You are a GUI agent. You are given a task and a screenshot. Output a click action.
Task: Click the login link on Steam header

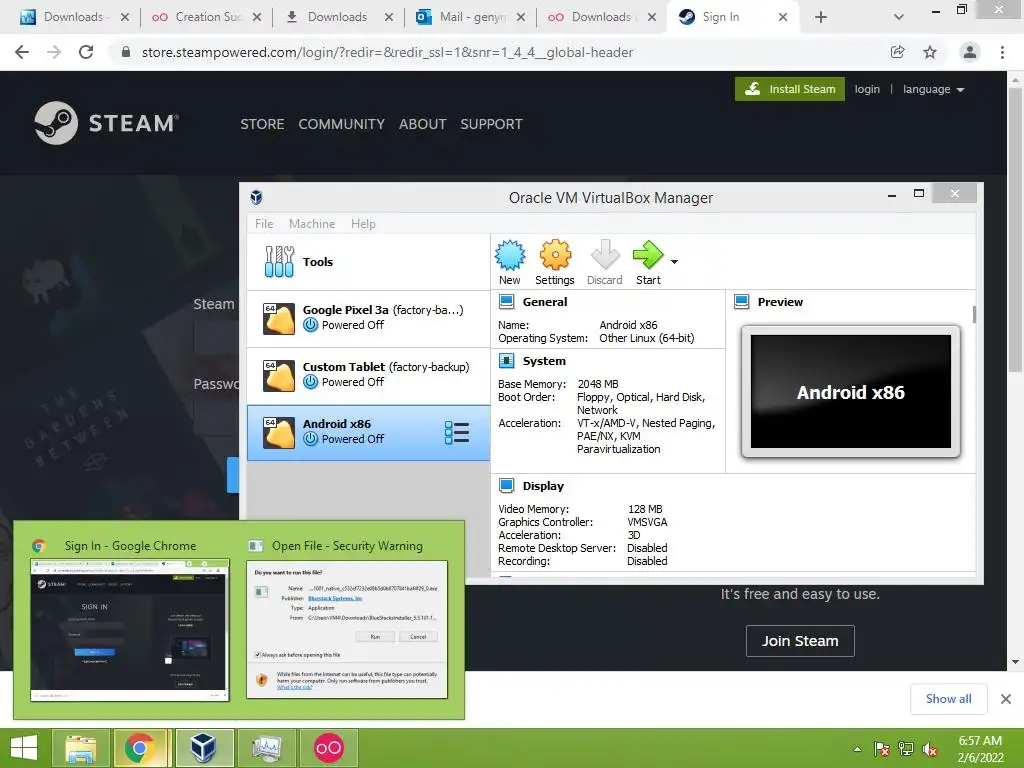tap(867, 89)
